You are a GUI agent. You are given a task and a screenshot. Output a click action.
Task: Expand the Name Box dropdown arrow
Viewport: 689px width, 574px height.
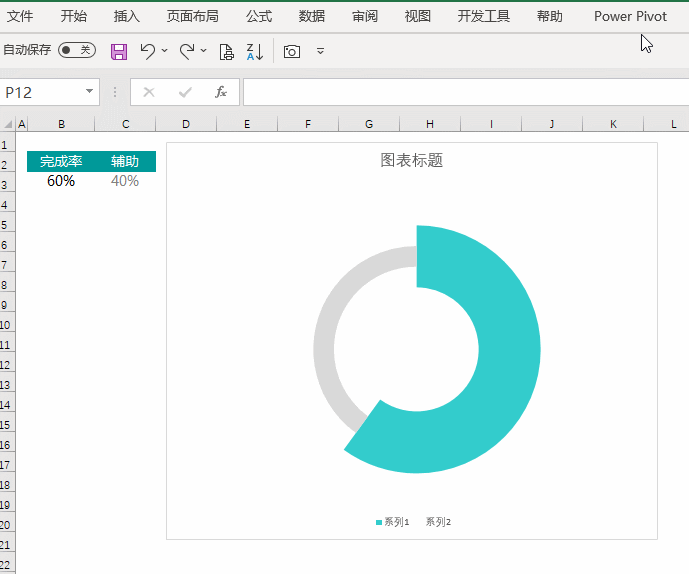89,91
